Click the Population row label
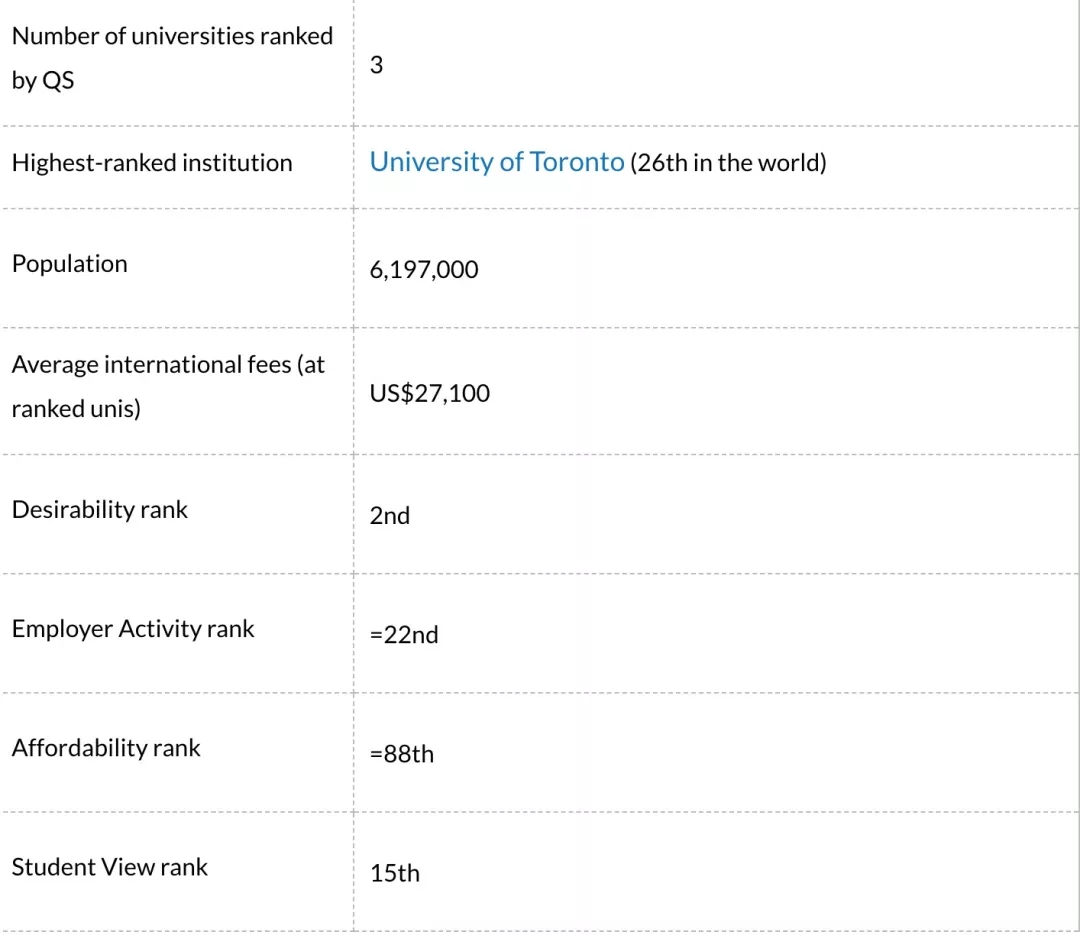Viewport: 1080px width, 935px height. click(x=70, y=263)
